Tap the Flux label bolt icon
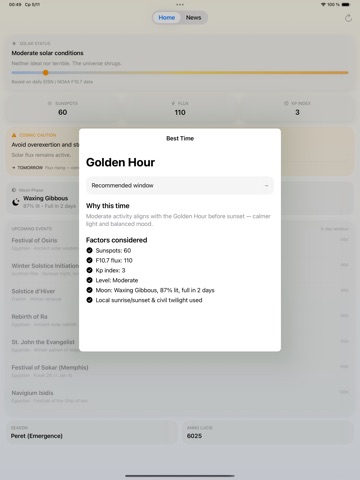The width and height of the screenshot is (360, 480). [173, 103]
